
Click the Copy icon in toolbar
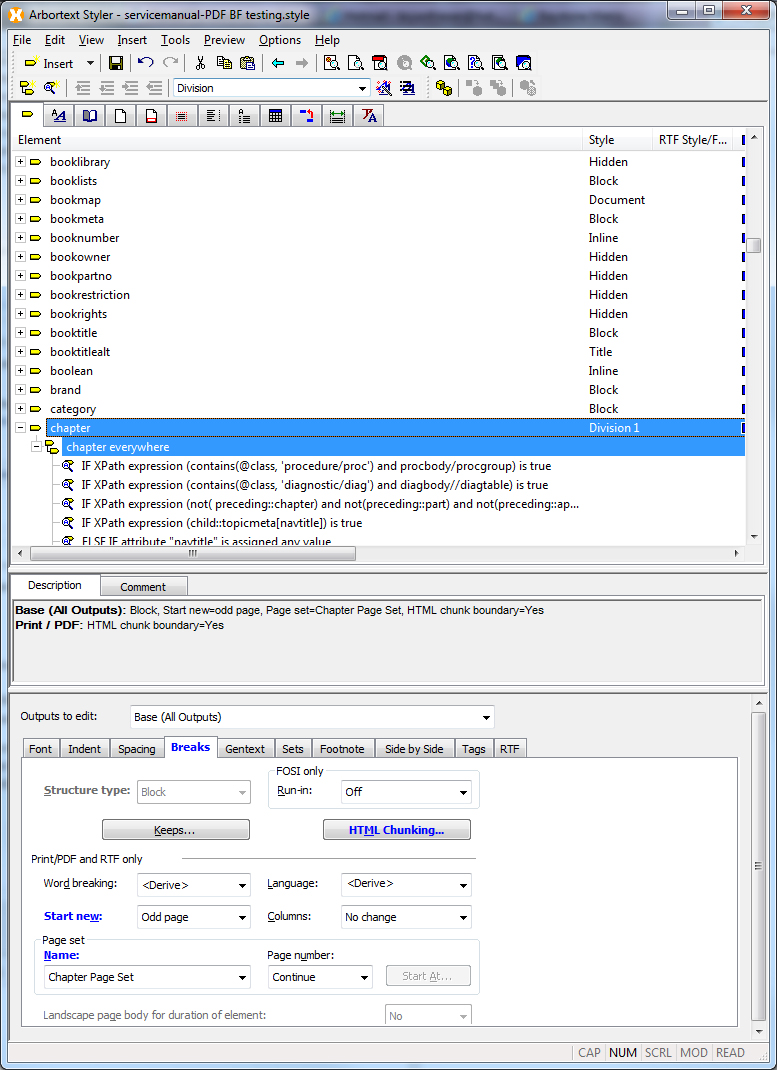pyautogui.click(x=224, y=63)
